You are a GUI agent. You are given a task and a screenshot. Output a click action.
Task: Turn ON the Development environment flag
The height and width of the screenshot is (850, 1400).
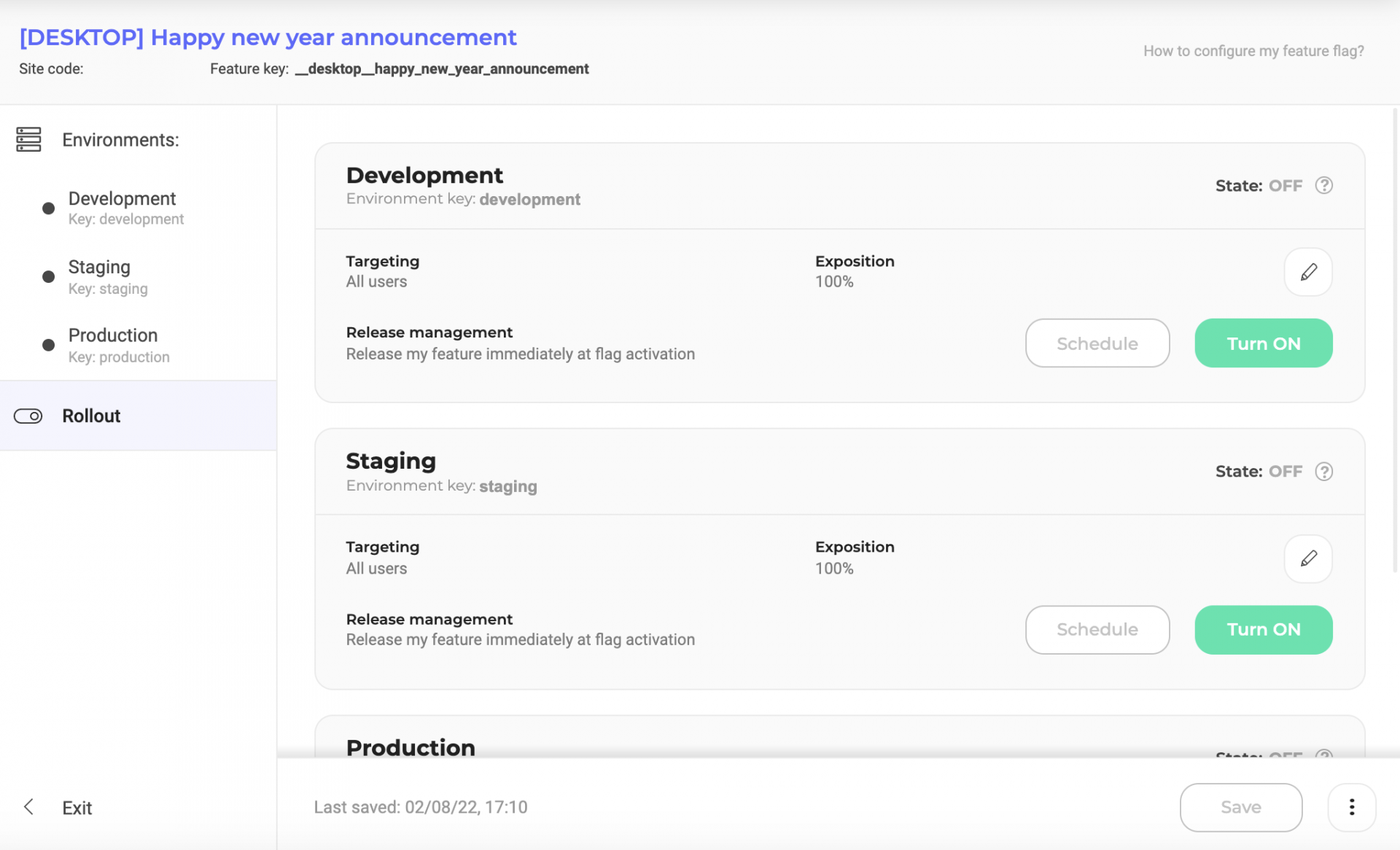tap(1264, 343)
